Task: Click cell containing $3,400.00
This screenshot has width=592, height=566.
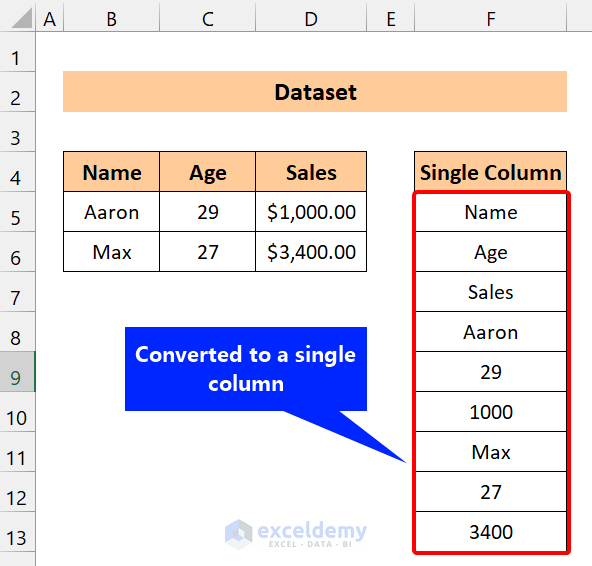Action: pos(311,252)
